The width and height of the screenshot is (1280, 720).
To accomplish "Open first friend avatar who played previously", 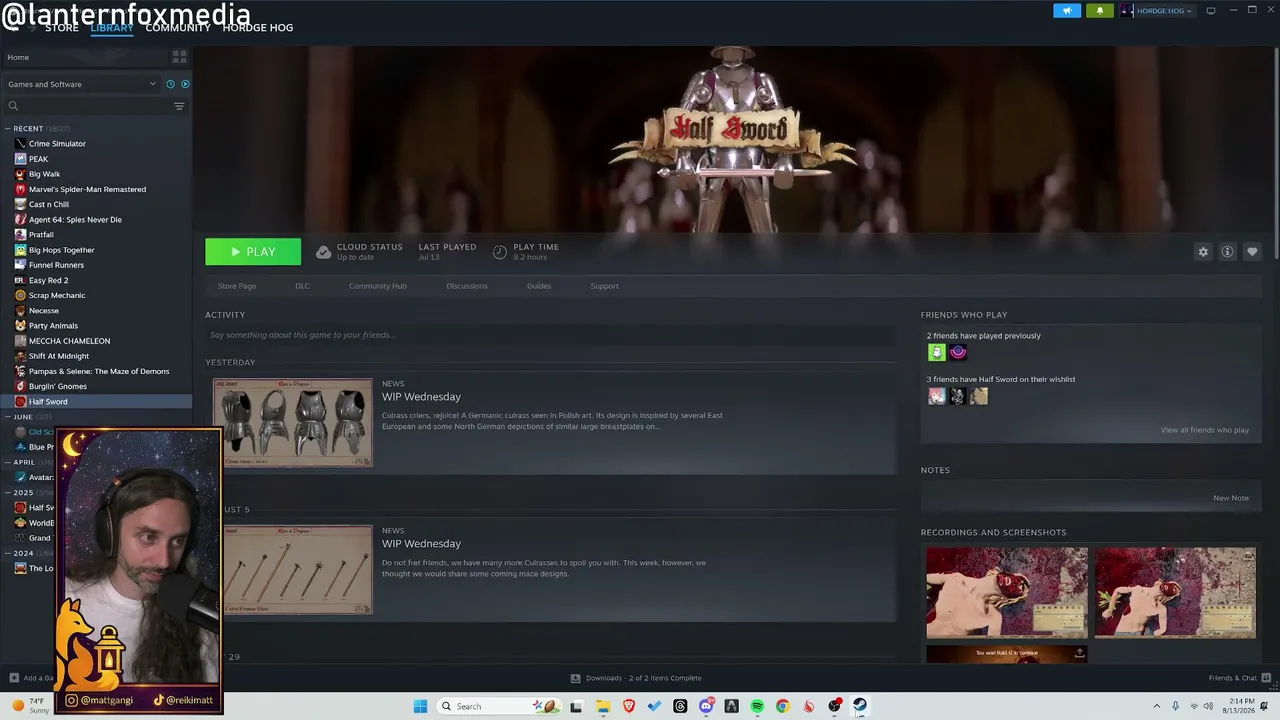I will click(x=936, y=352).
